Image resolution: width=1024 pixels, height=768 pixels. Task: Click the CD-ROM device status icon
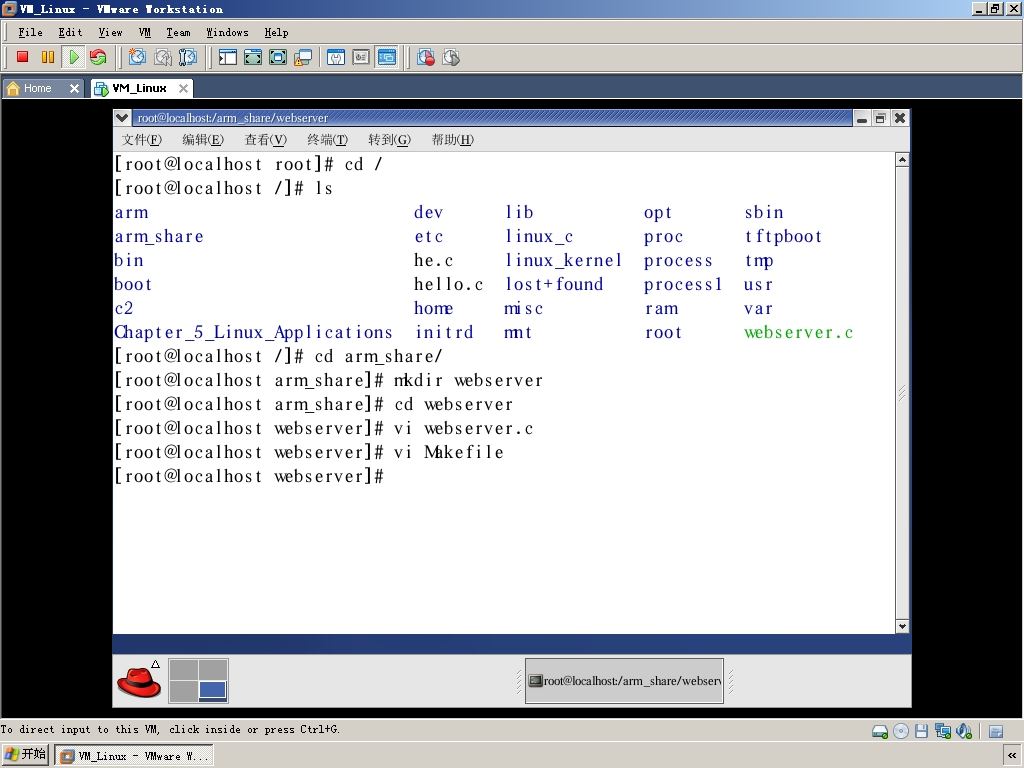click(x=901, y=731)
